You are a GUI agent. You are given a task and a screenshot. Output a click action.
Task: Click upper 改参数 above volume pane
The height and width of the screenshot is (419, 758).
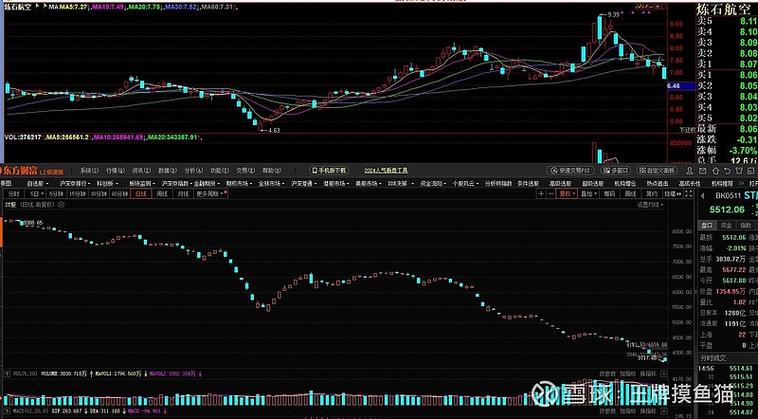point(608,374)
